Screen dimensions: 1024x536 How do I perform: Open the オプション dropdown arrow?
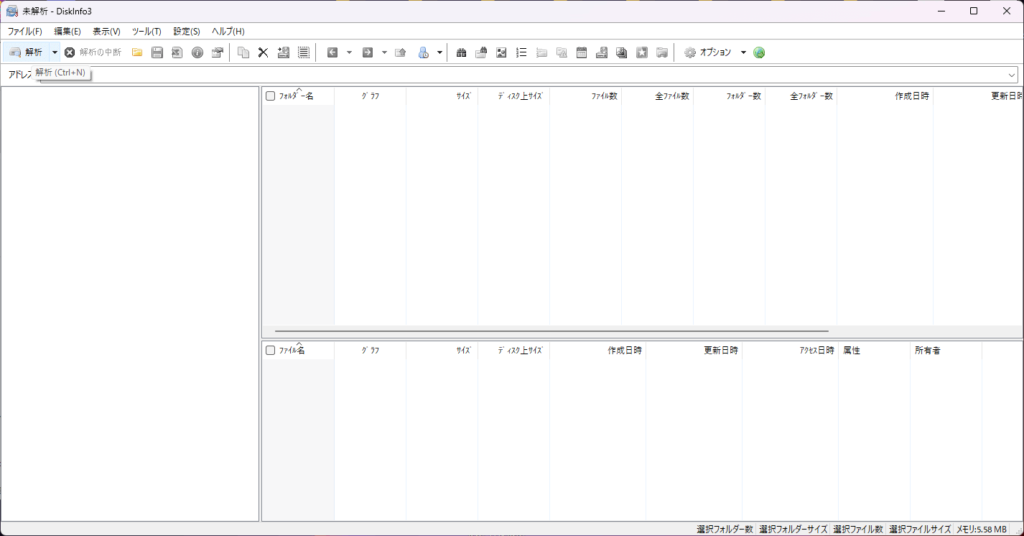coord(743,52)
